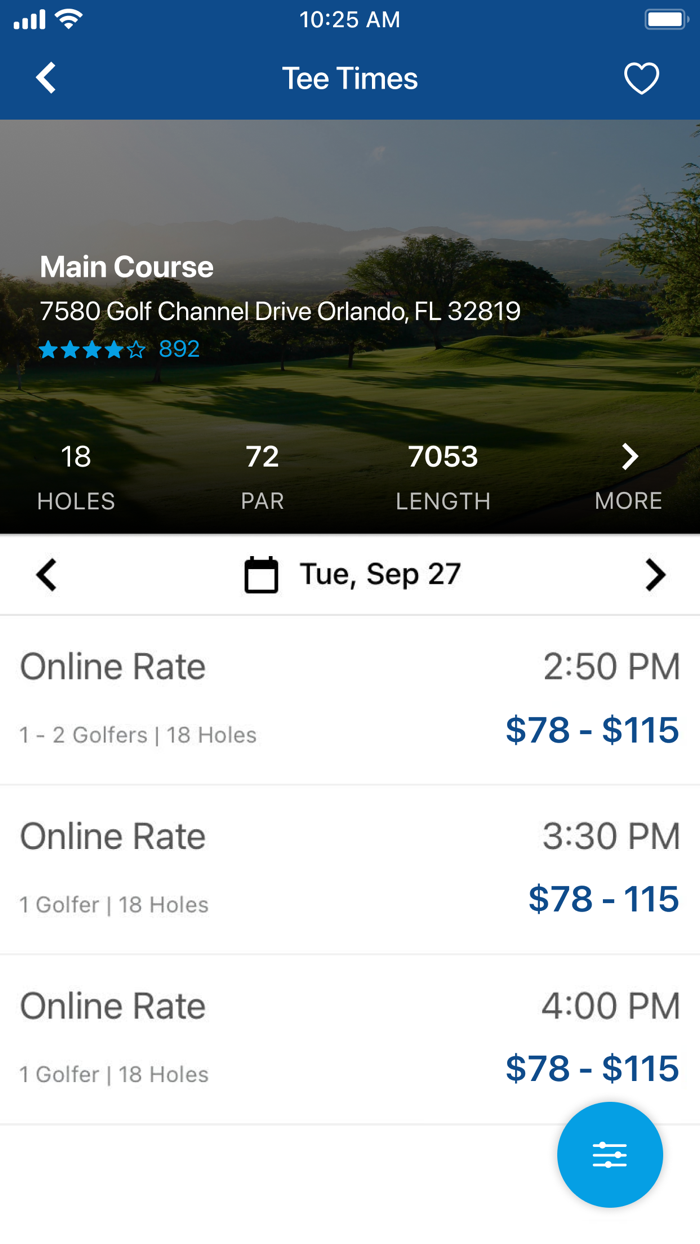Tap the filter settings floating button

click(x=610, y=1155)
